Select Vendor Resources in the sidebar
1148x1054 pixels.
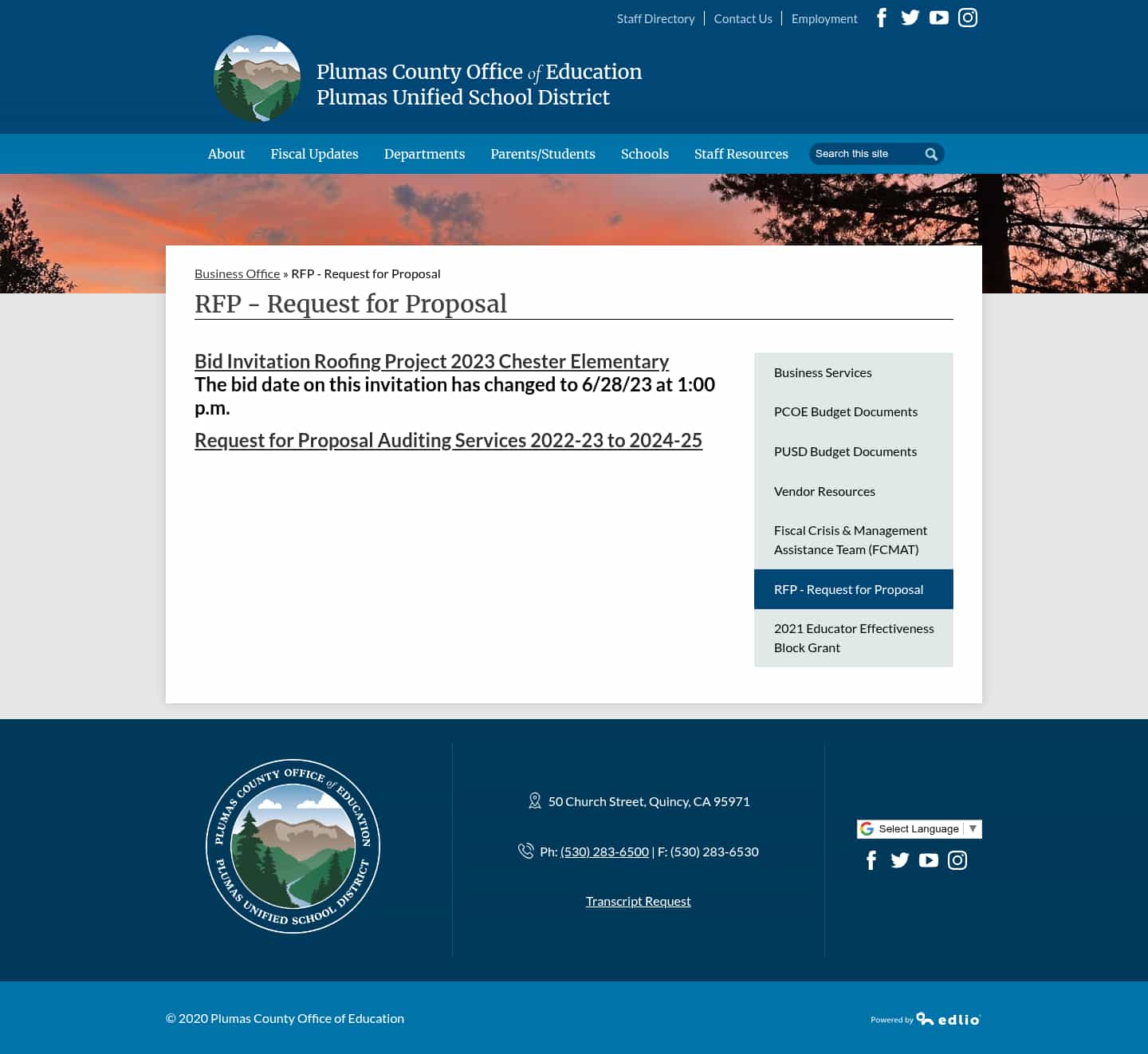click(x=824, y=491)
